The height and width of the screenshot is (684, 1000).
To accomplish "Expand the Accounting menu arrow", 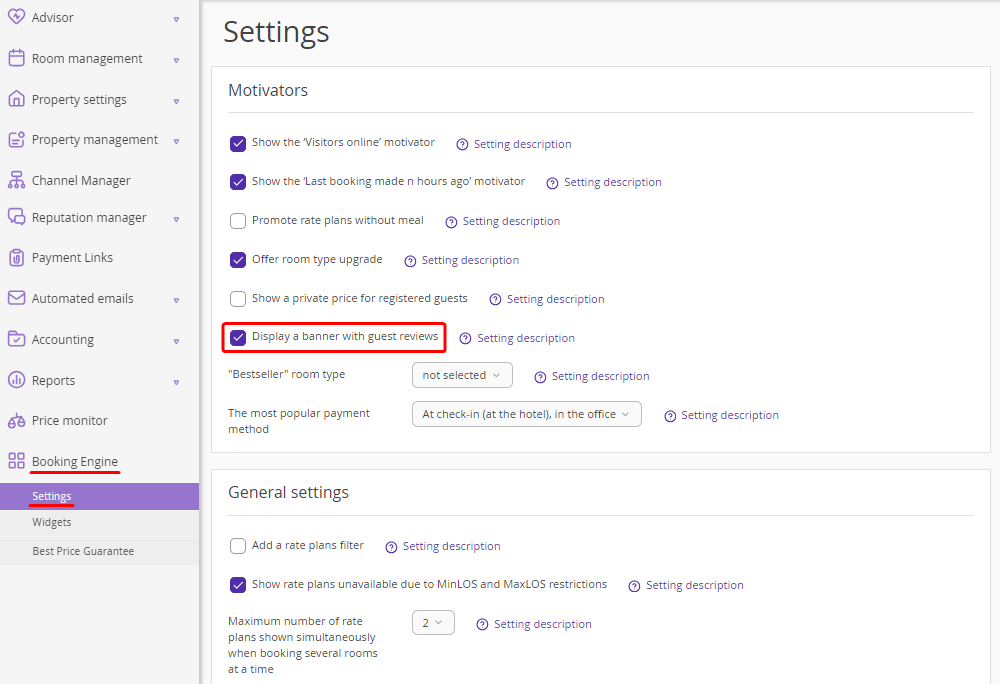I will pos(177,341).
